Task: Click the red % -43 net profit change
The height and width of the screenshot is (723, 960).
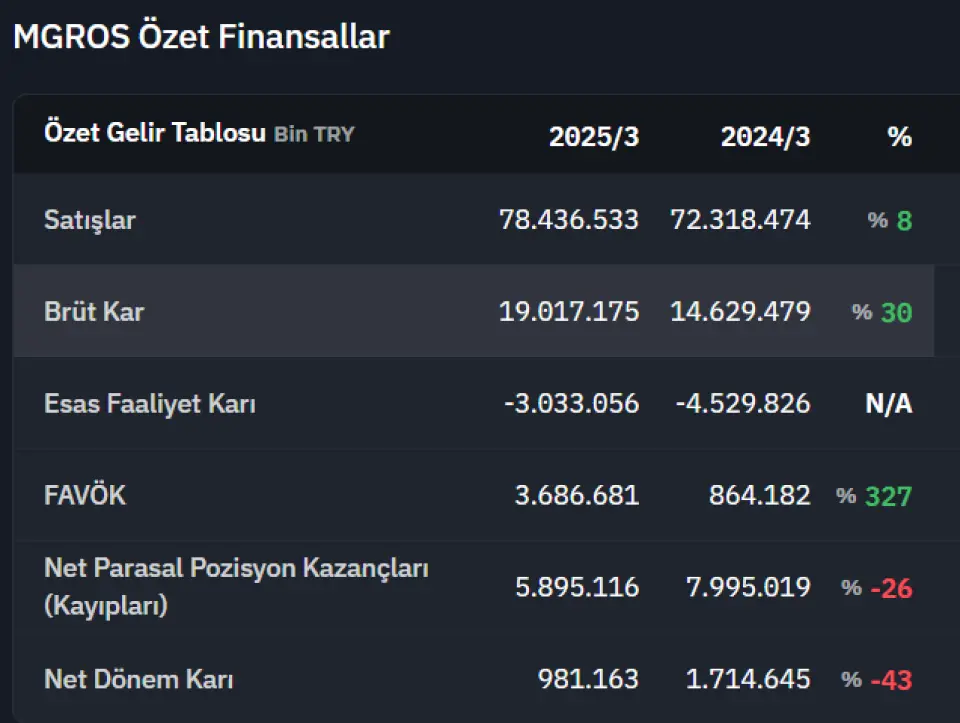Action: [x=877, y=680]
